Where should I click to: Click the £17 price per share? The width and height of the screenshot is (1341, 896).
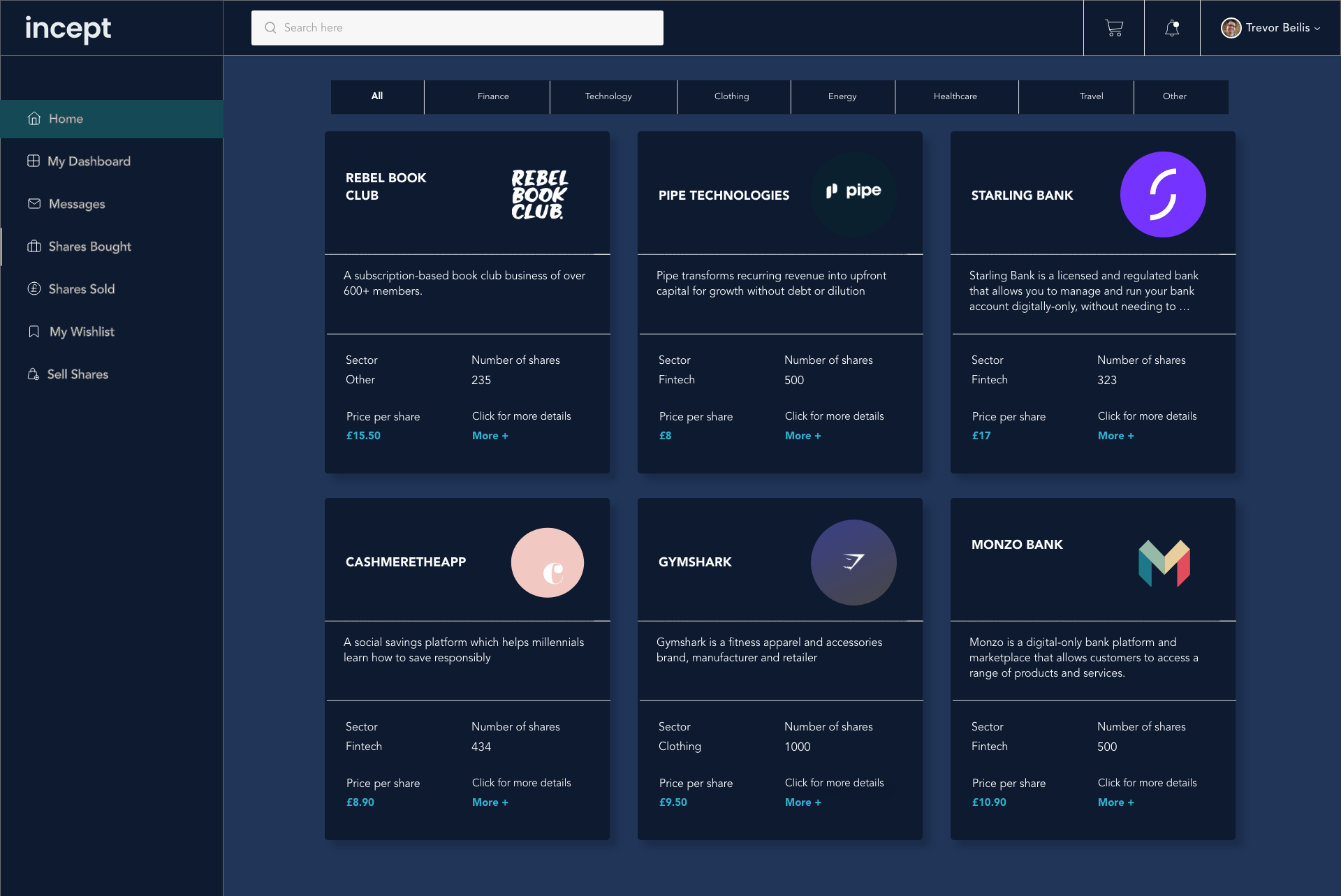click(x=981, y=436)
